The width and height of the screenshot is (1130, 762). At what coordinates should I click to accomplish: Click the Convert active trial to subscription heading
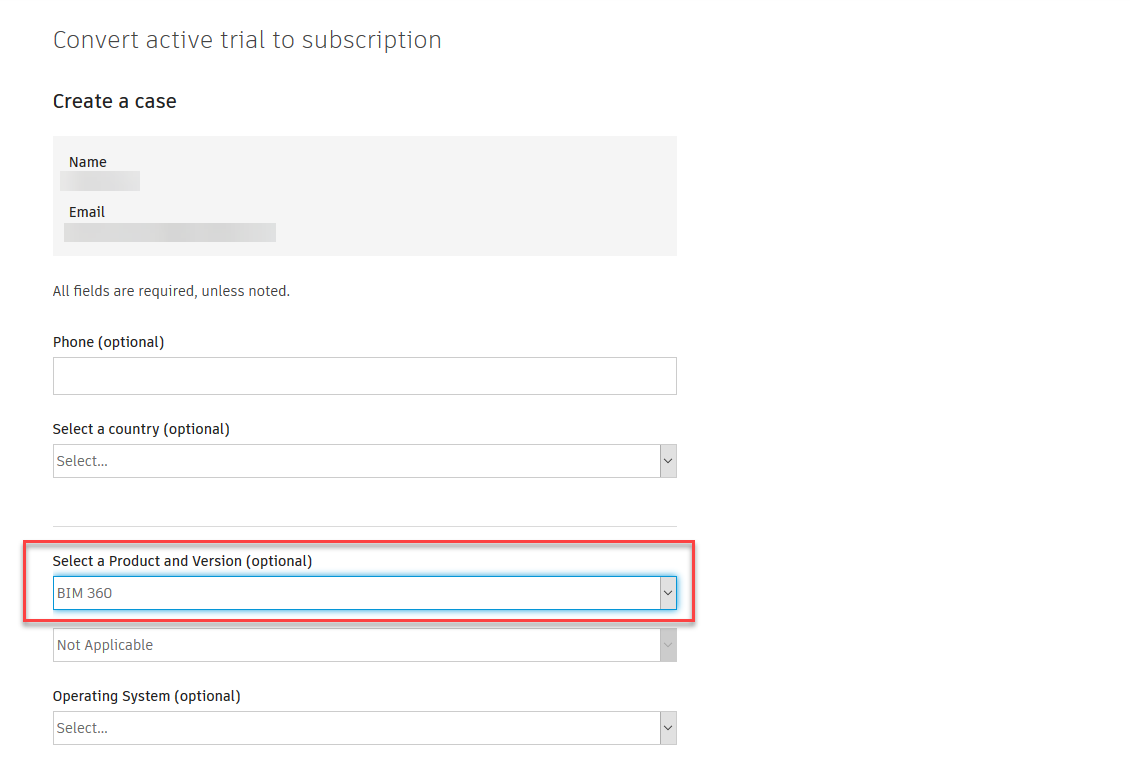pyautogui.click(x=247, y=40)
